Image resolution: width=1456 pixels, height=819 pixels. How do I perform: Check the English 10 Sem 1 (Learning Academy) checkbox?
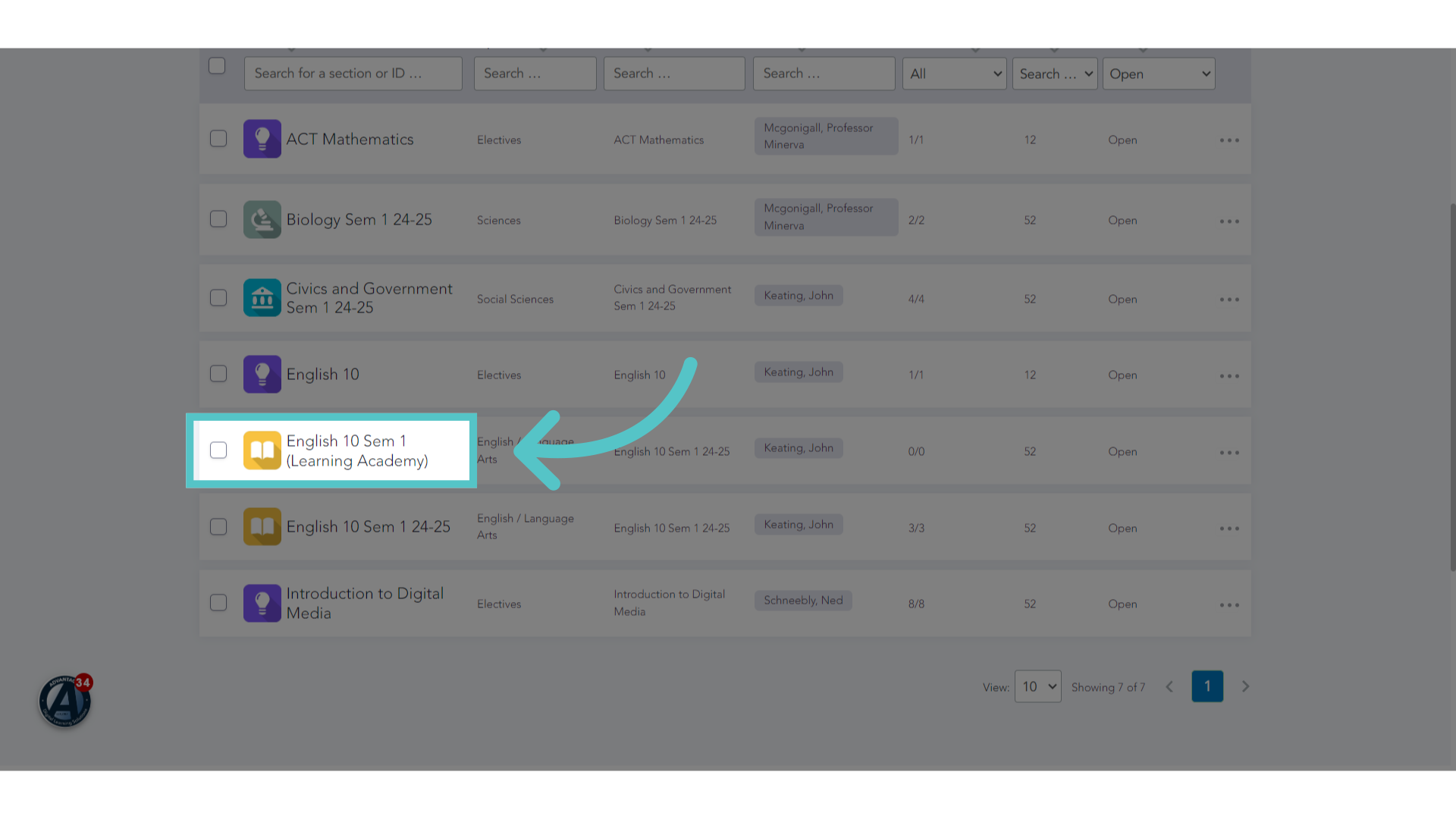(x=218, y=450)
